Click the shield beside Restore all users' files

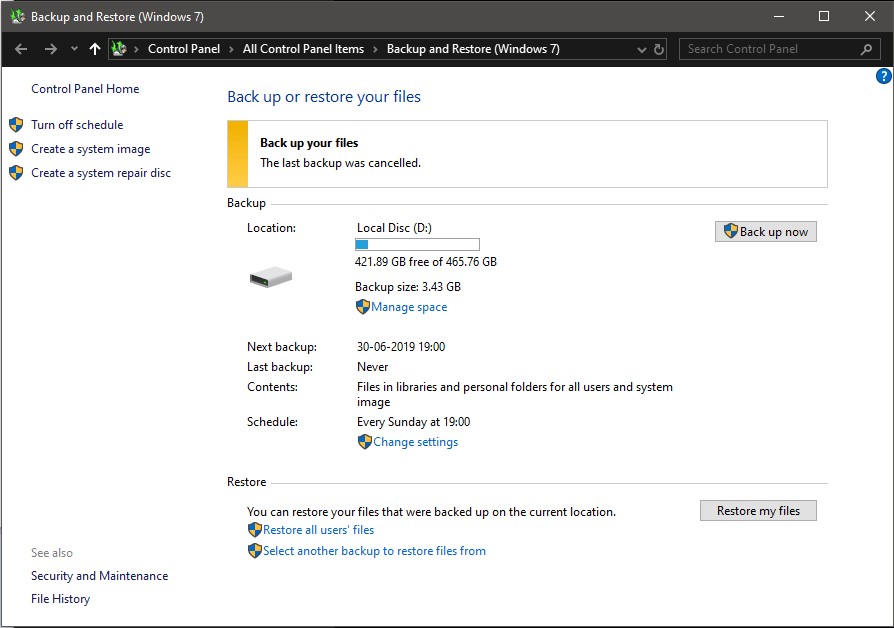pyautogui.click(x=255, y=530)
